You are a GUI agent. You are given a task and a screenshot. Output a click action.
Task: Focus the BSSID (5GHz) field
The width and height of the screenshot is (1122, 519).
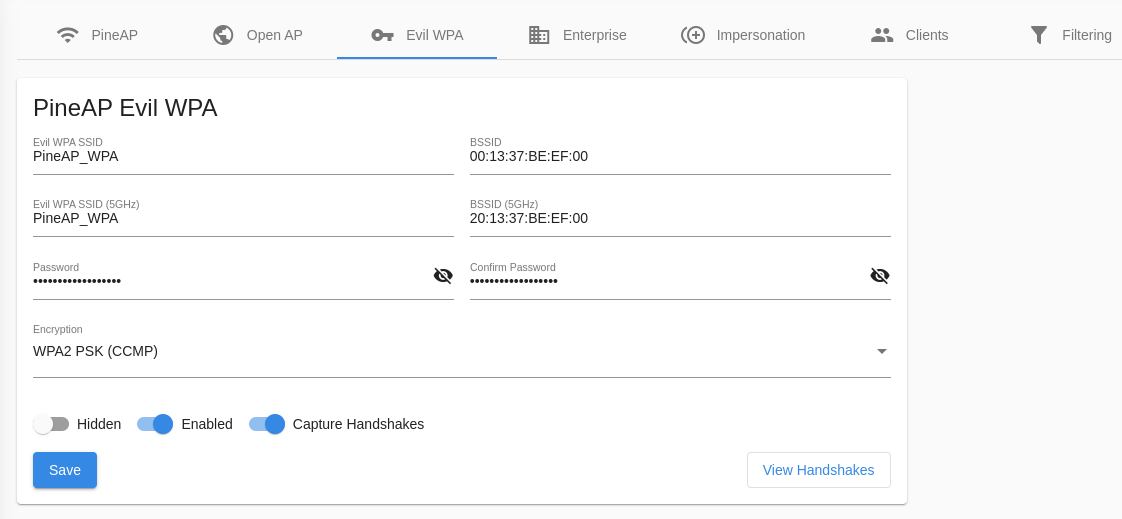click(680, 218)
